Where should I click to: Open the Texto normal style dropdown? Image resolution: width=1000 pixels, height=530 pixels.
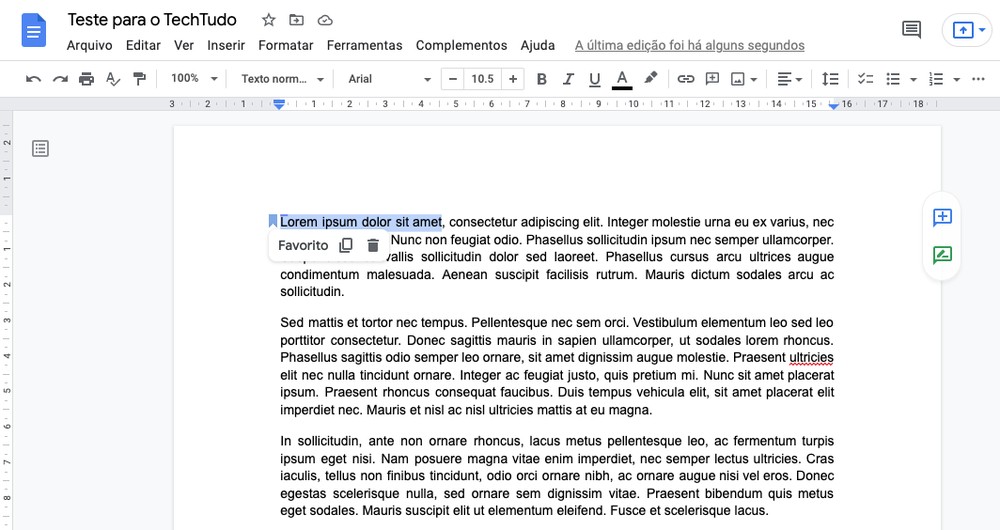(x=283, y=79)
